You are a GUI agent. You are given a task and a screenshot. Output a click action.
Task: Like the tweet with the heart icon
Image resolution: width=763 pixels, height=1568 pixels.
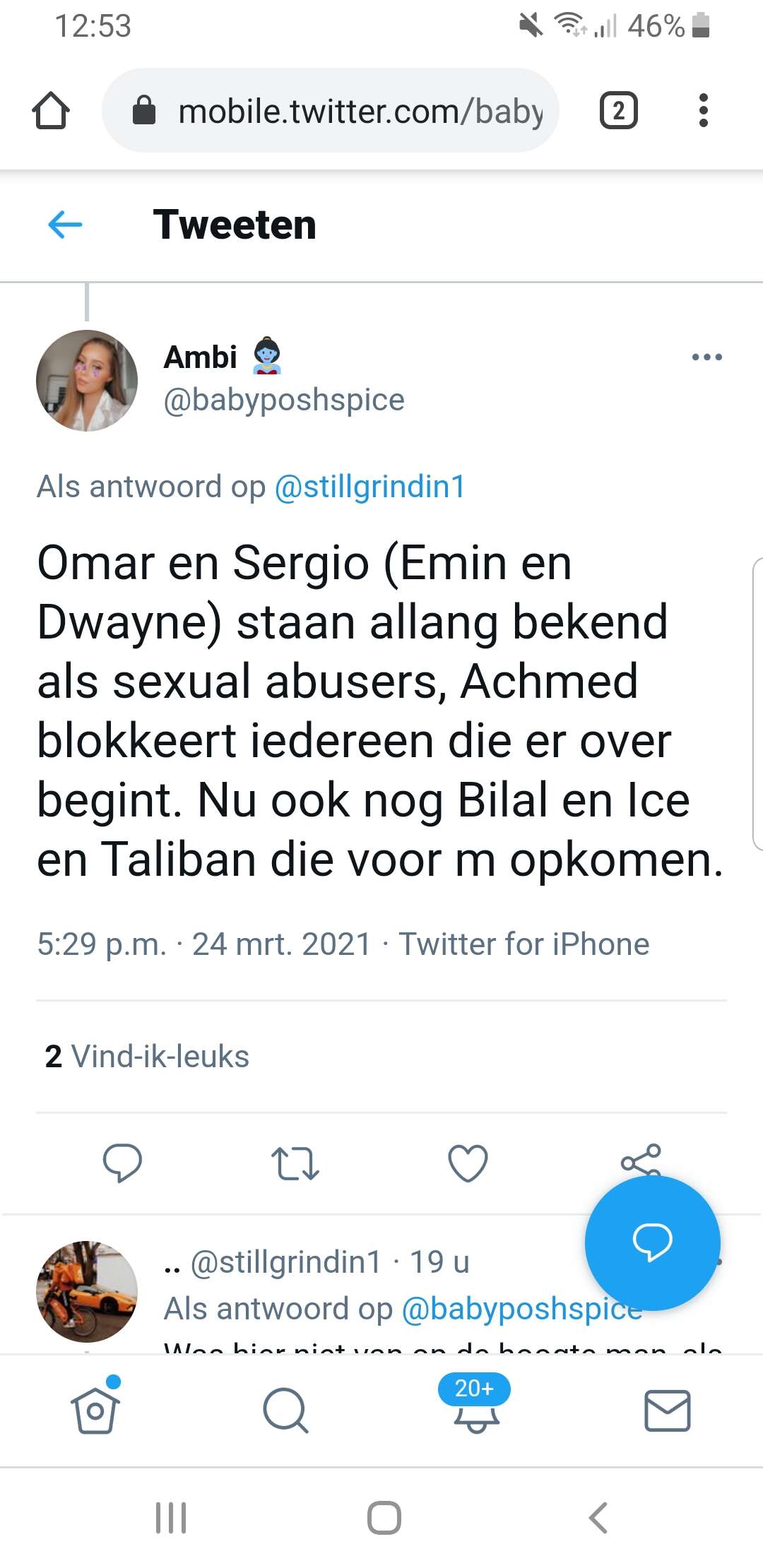pyautogui.click(x=468, y=1163)
